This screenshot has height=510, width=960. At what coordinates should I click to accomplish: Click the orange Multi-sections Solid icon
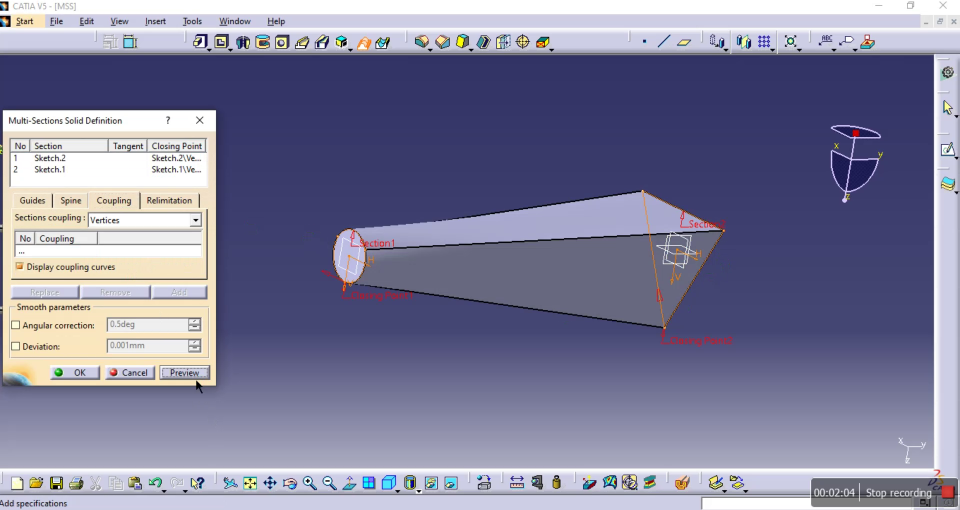364,43
